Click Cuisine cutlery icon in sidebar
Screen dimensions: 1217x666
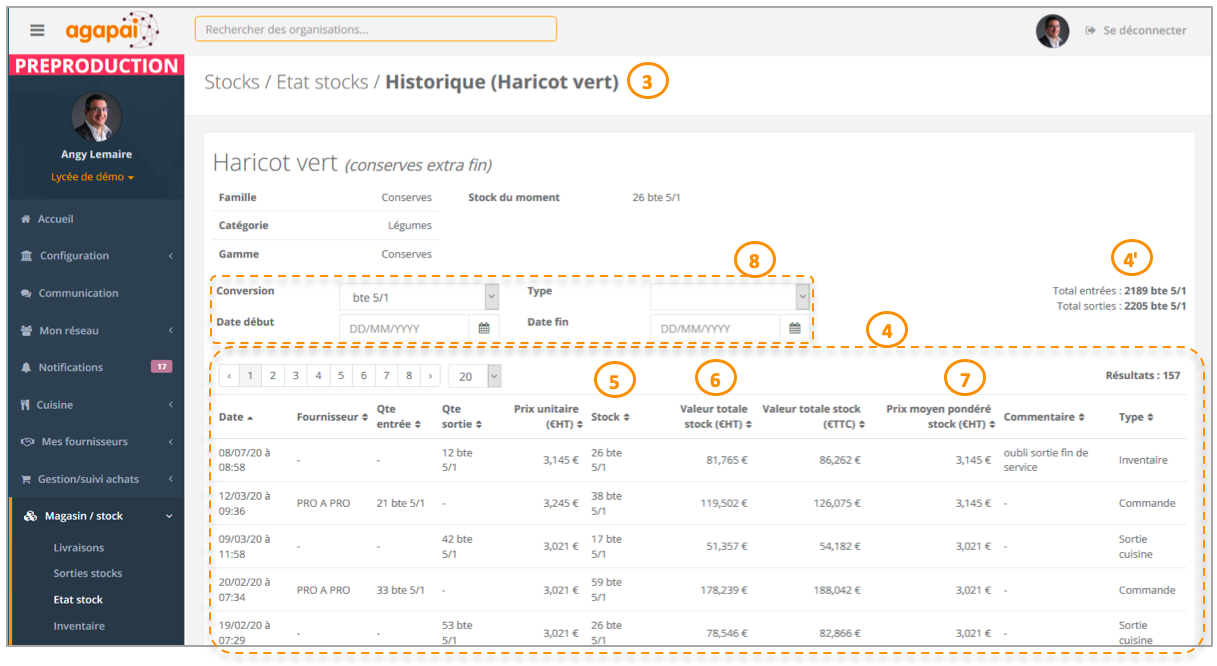pyautogui.click(x=25, y=405)
